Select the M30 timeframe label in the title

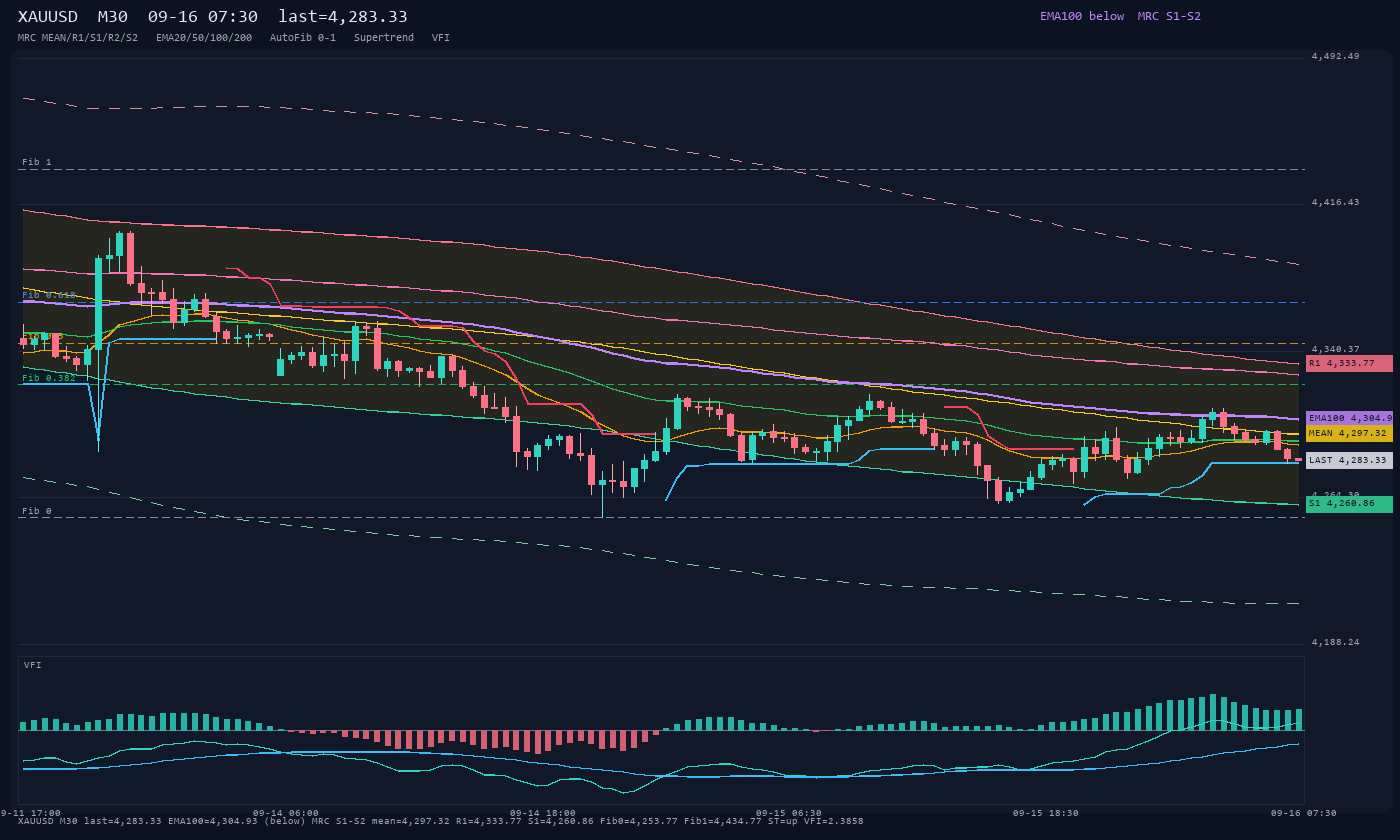(x=112, y=17)
